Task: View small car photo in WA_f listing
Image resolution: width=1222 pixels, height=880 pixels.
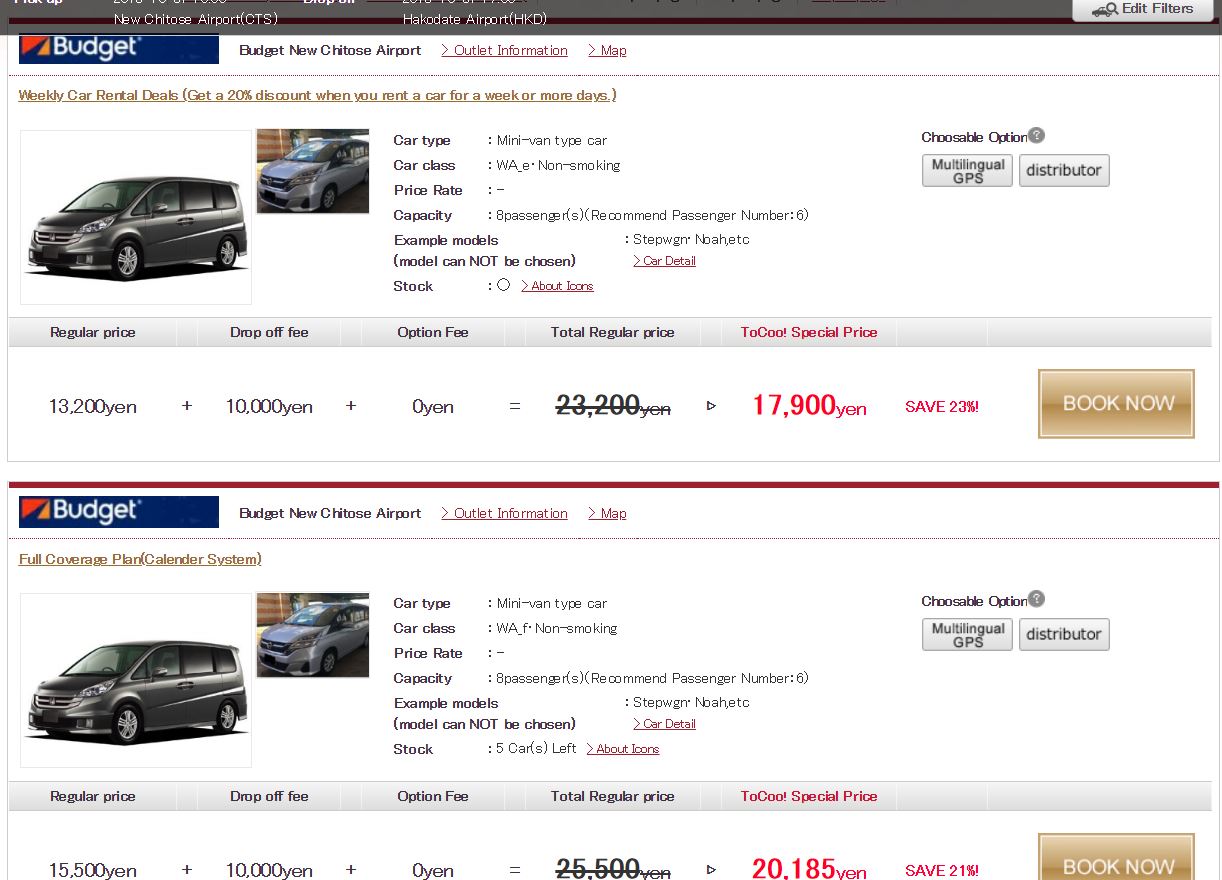Action: point(313,635)
